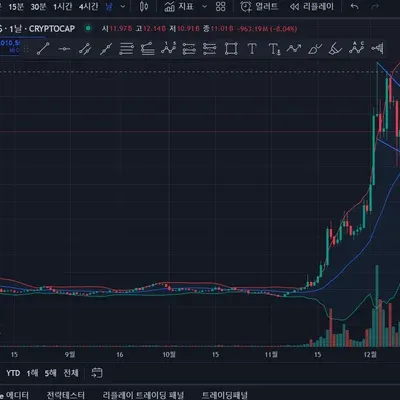This screenshot has height=400, width=400.
Task: Open the candlestick chart type selector
Action: 144,7
